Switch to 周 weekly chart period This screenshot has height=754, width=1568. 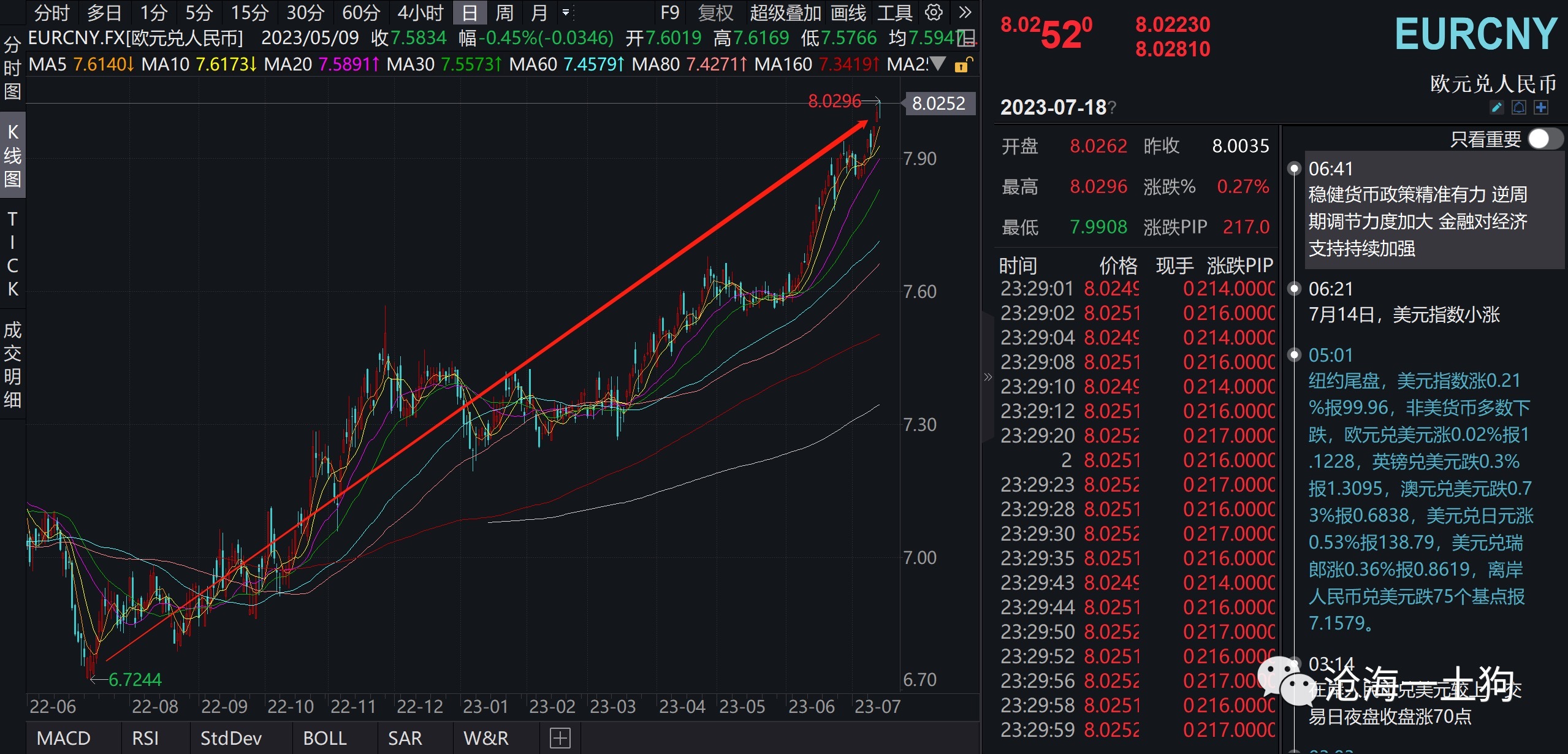504,12
